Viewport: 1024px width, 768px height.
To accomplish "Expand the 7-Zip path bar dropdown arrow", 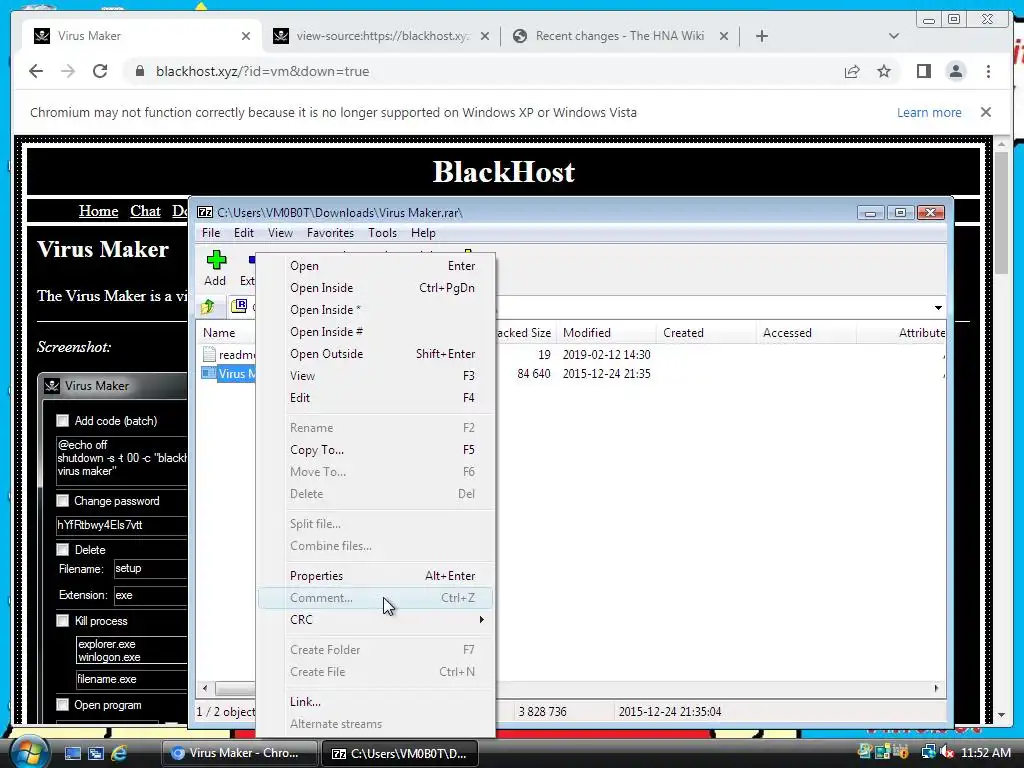I will [x=938, y=308].
